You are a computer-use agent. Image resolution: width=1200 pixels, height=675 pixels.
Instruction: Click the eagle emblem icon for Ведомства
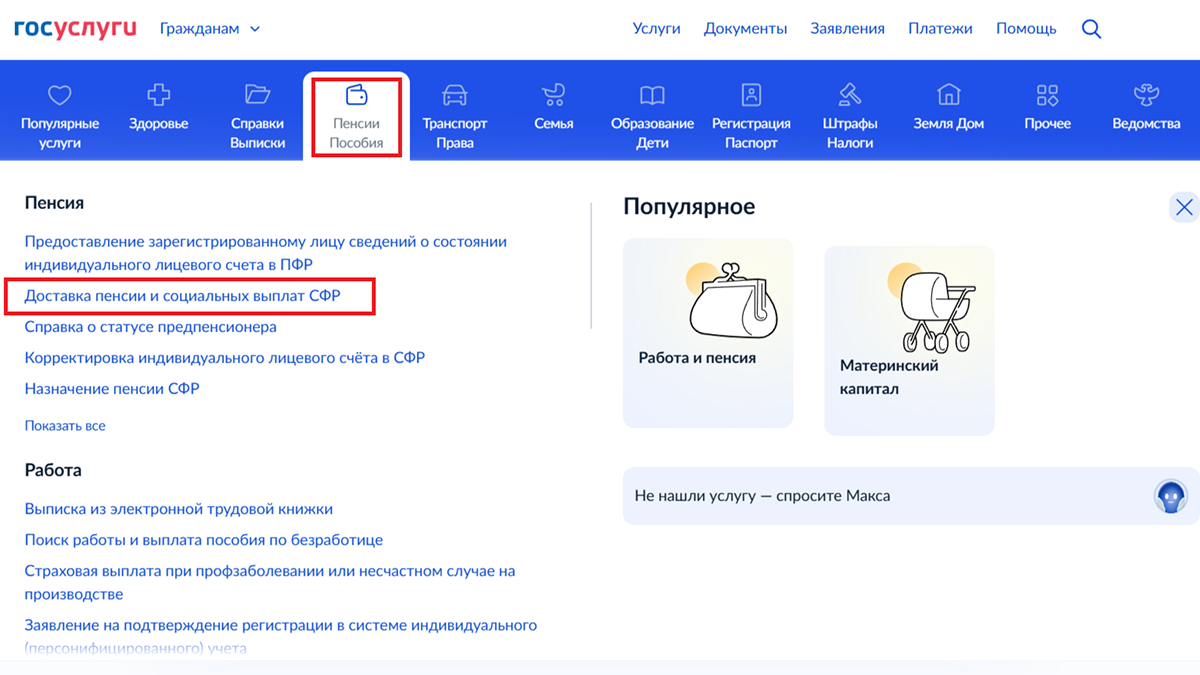coord(1146,95)
